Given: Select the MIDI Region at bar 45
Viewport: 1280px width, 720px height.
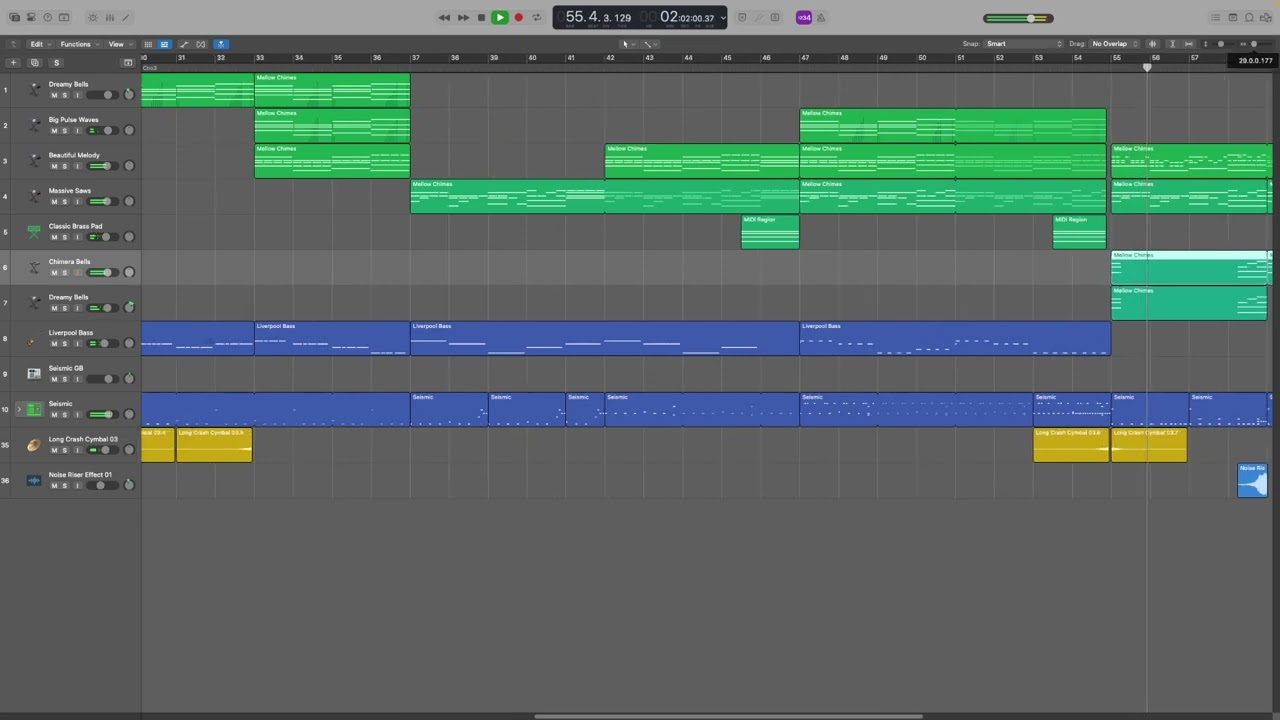Looking at the screenshot, I should click(770, 232).
